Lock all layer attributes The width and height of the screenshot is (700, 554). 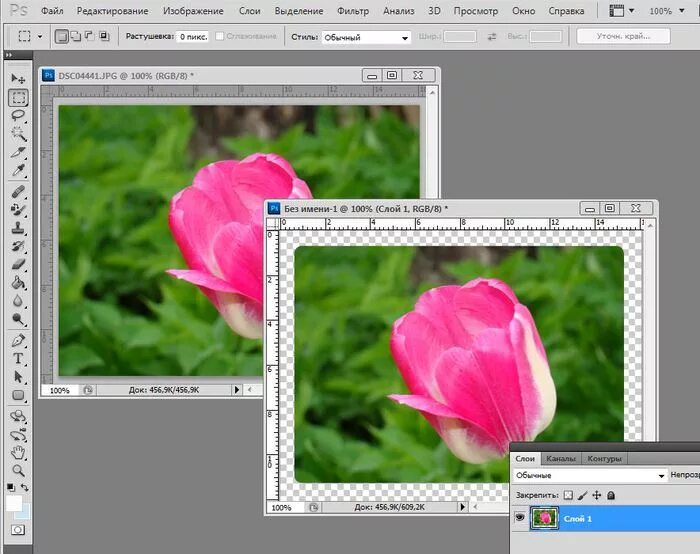tap(611, 495)
